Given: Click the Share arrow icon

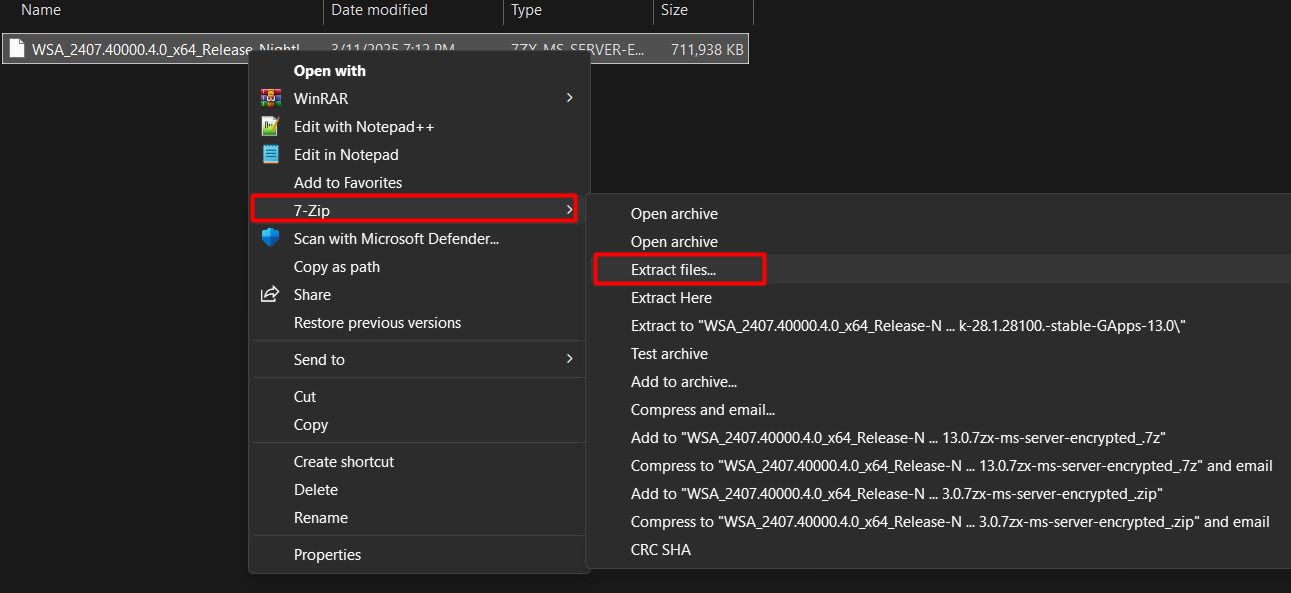Looking at the screenshot, I should pos(270,294).
